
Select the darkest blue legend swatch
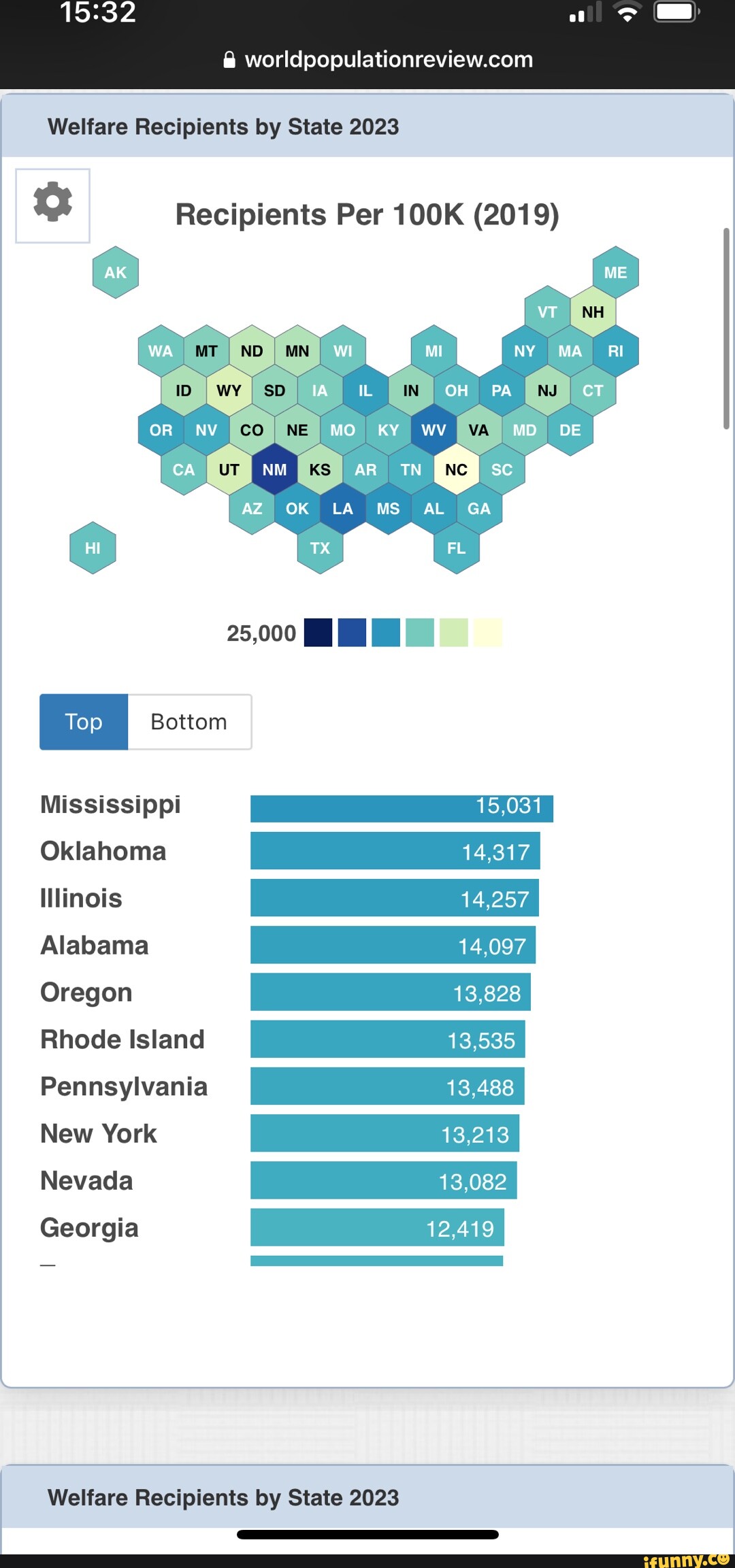pos(317,632)
